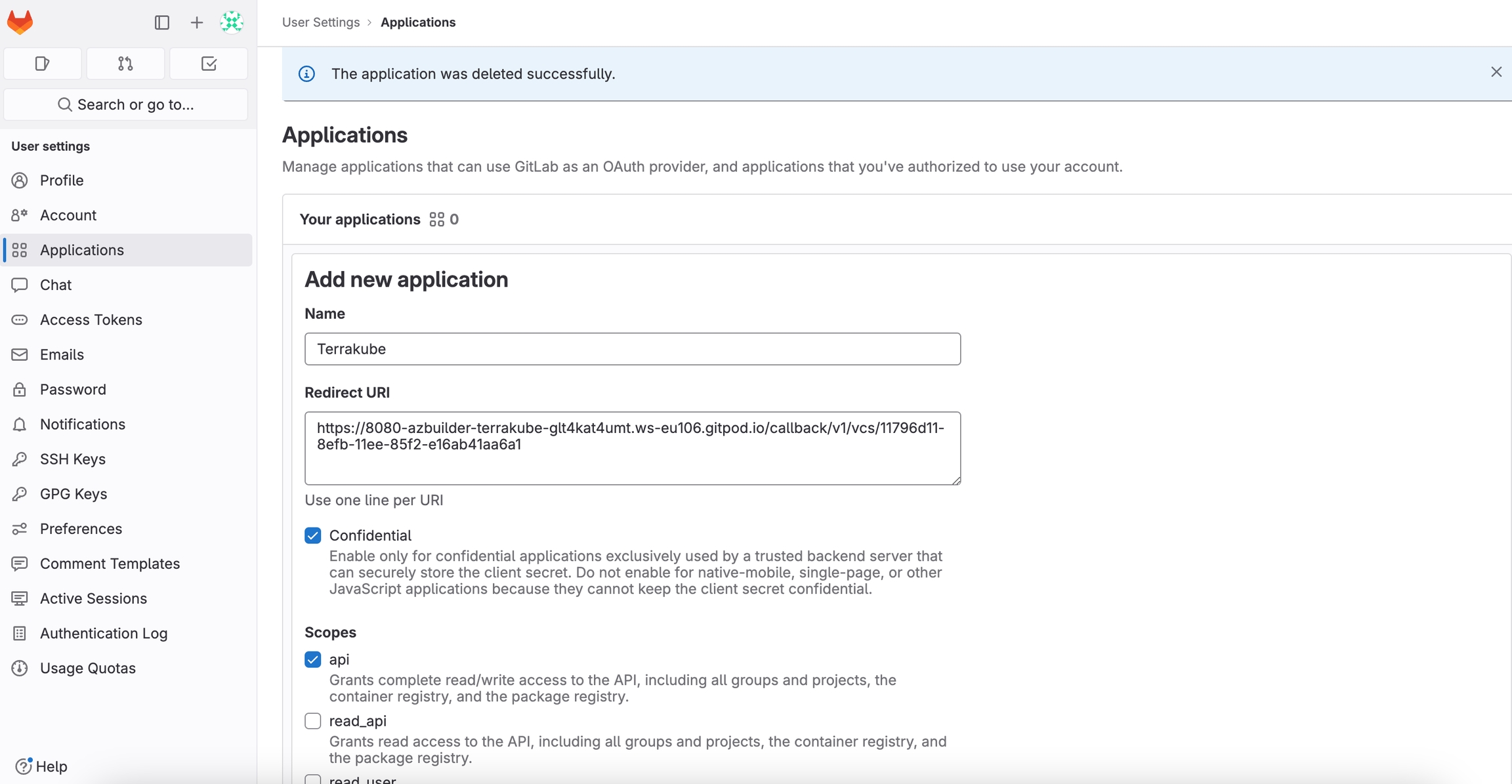1512x784 pixels.
Task: Click the Search or go to button
Action: tap(126, 104)
